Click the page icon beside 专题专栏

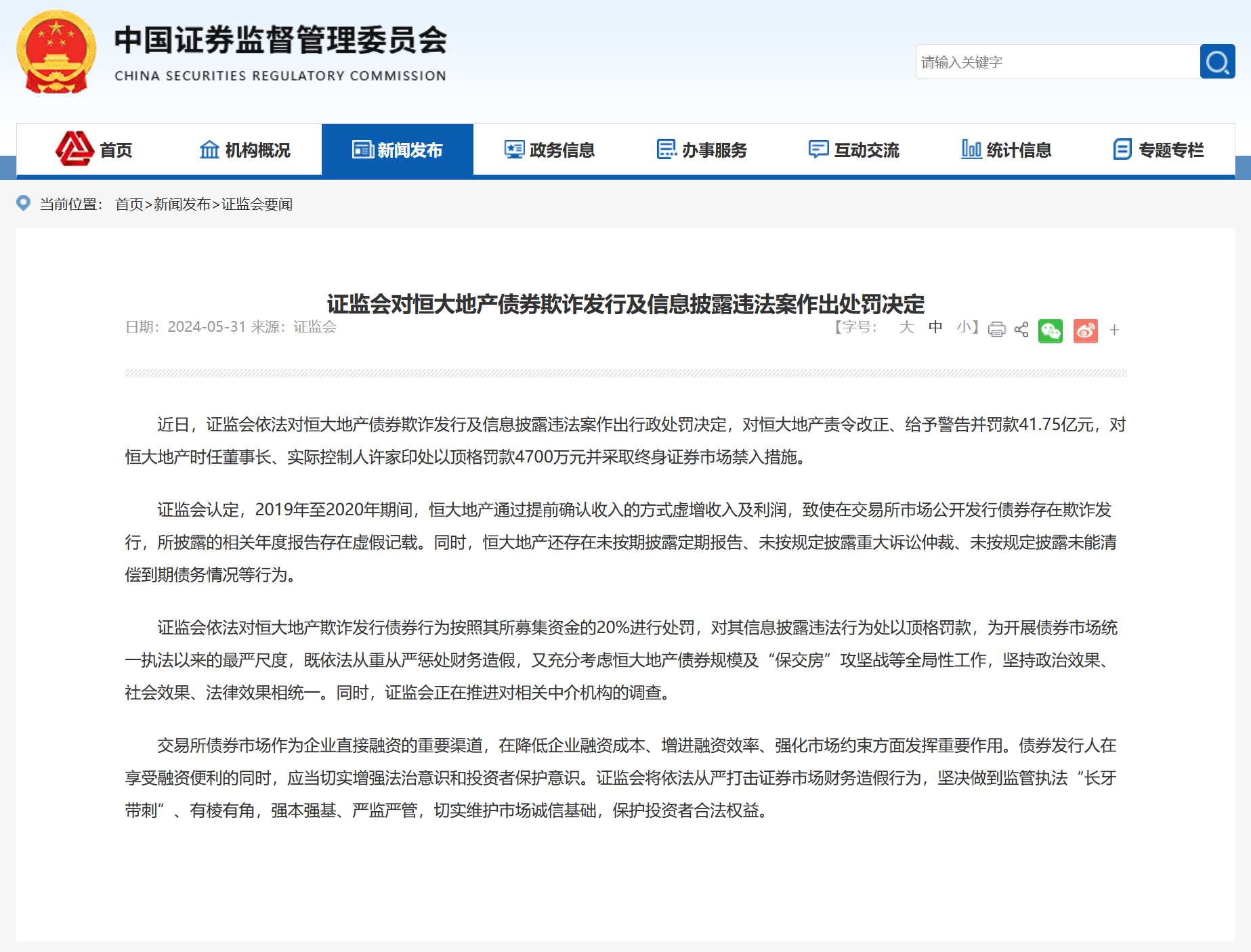1122,149
